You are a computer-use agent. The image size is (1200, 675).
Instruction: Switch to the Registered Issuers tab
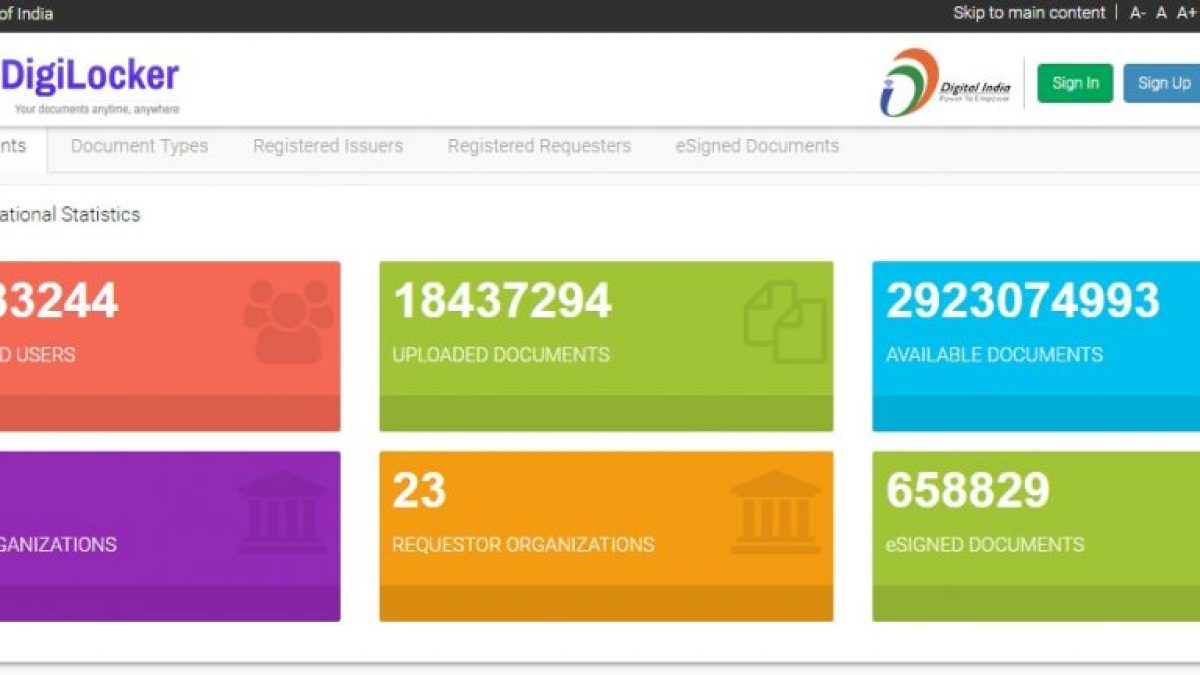tap(328, 146)
